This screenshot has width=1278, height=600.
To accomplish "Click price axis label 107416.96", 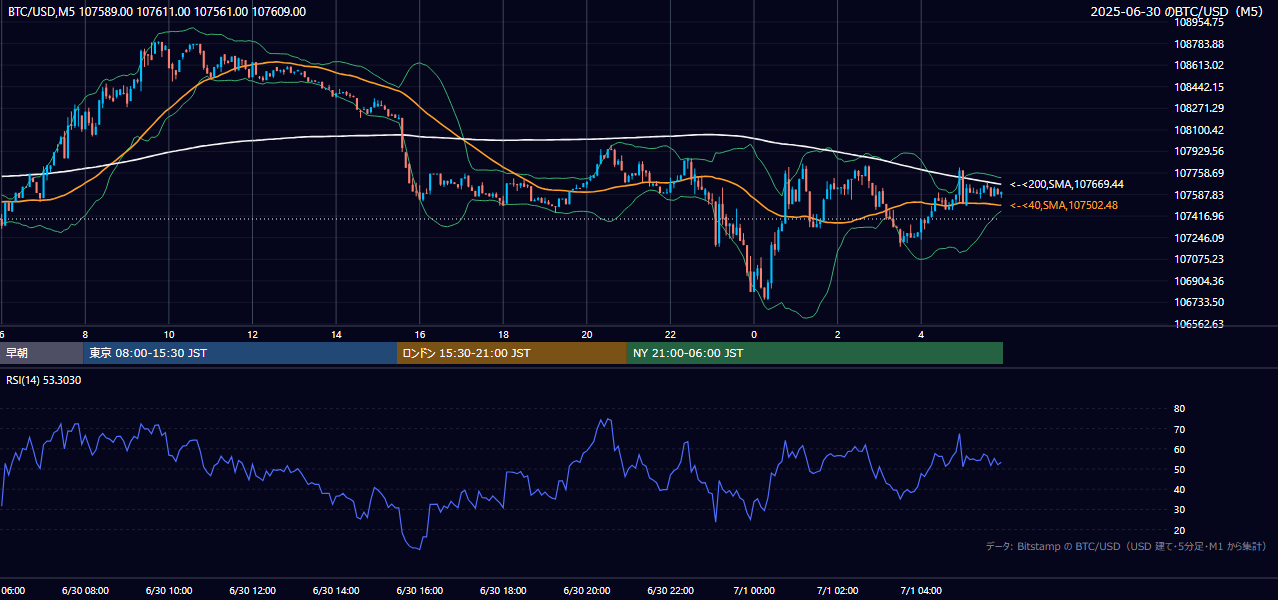I will 1199,216.
